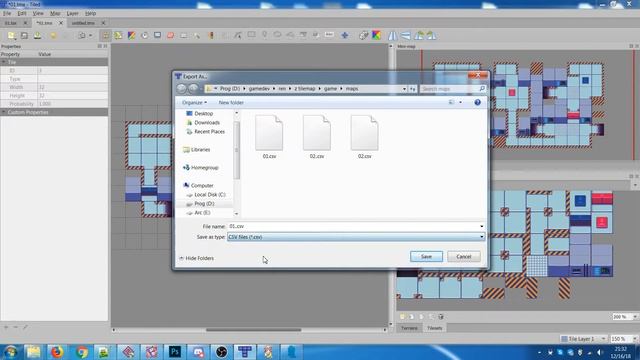Open the File menu
The height and width of the screenshot is (360, 640).
click(x=7, y=13)
